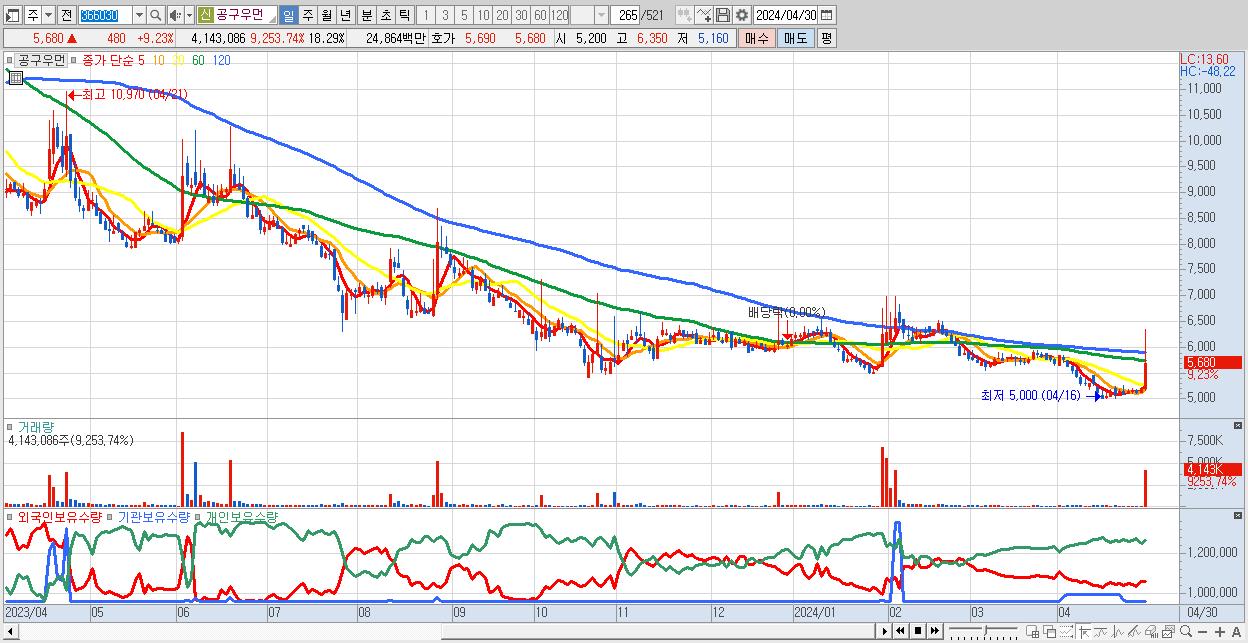Rewind the chart replay
Screen dimensions: 1248x643
(x=900, y=631)
